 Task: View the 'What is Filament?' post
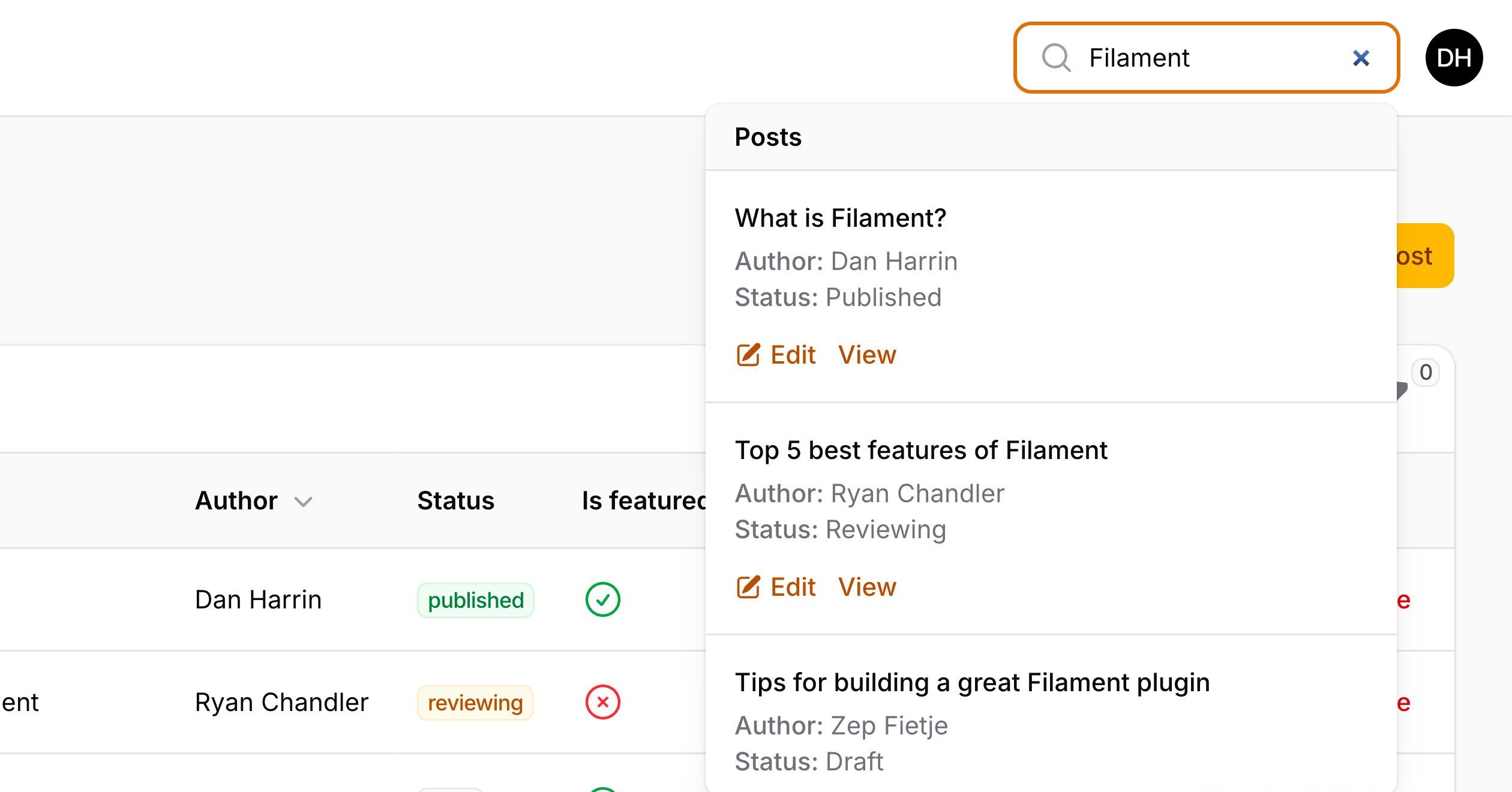coord(867,355)
